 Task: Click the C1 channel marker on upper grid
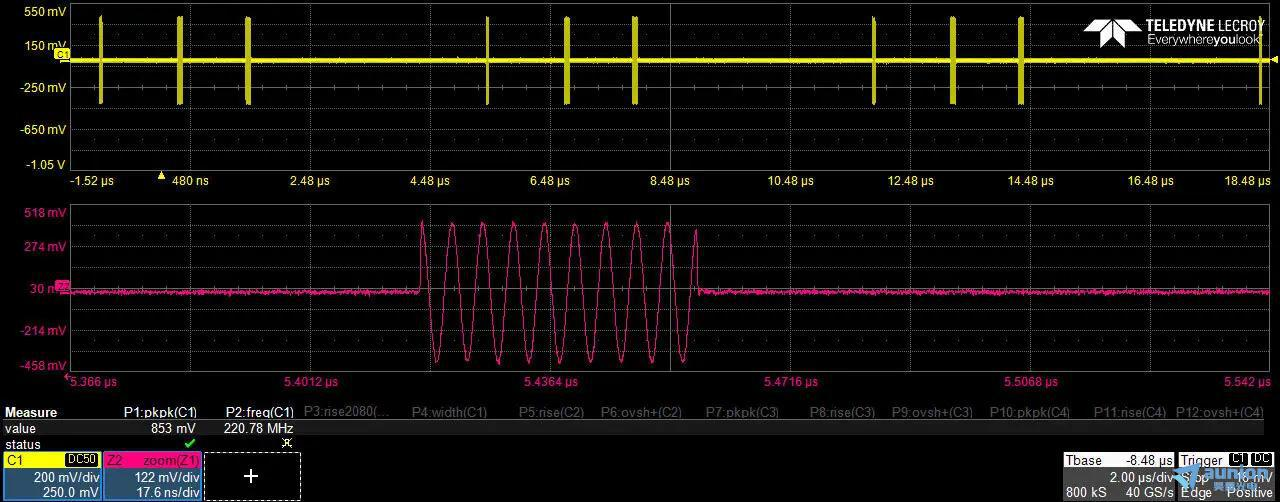[62, 54]
